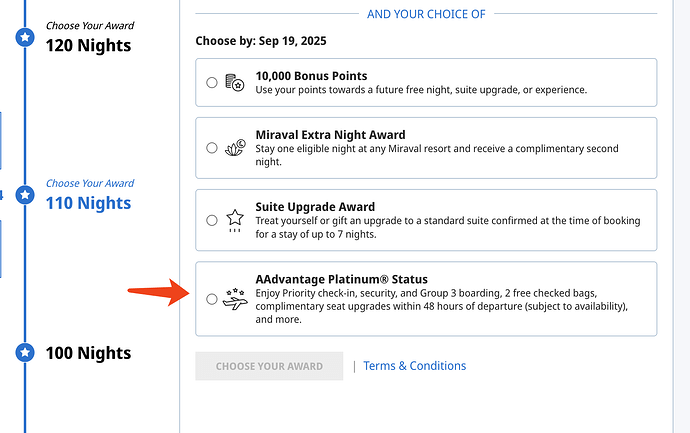Click the star marker beside 100 Nights

point(26,353)
